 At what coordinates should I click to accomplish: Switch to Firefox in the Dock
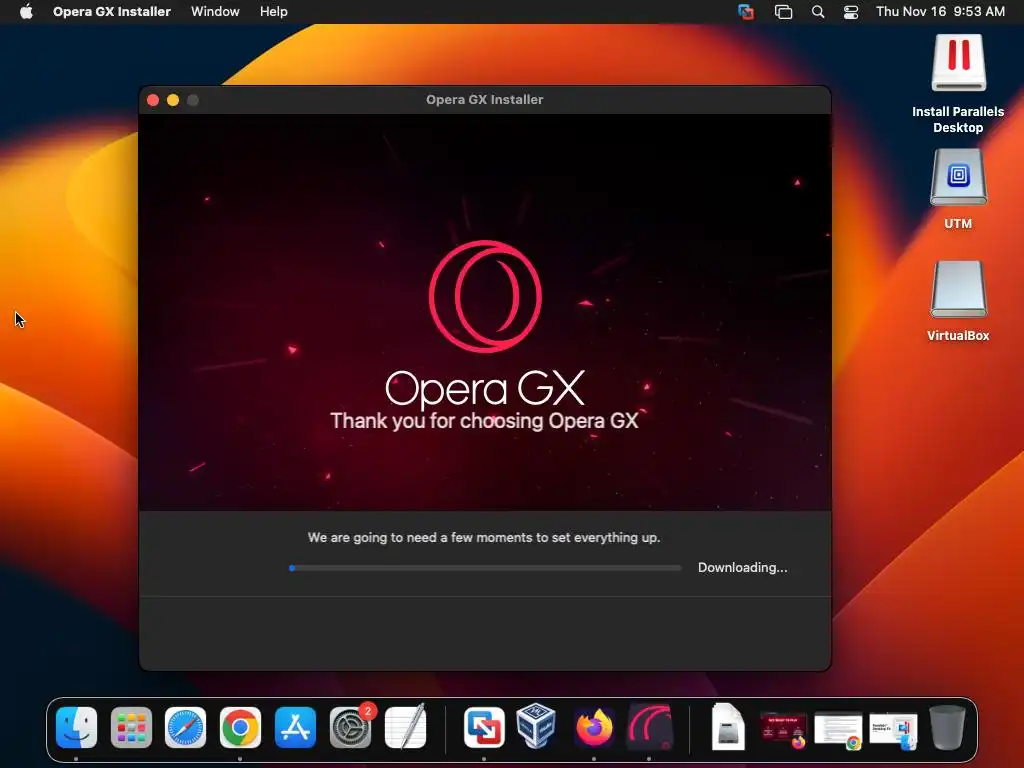594,727
